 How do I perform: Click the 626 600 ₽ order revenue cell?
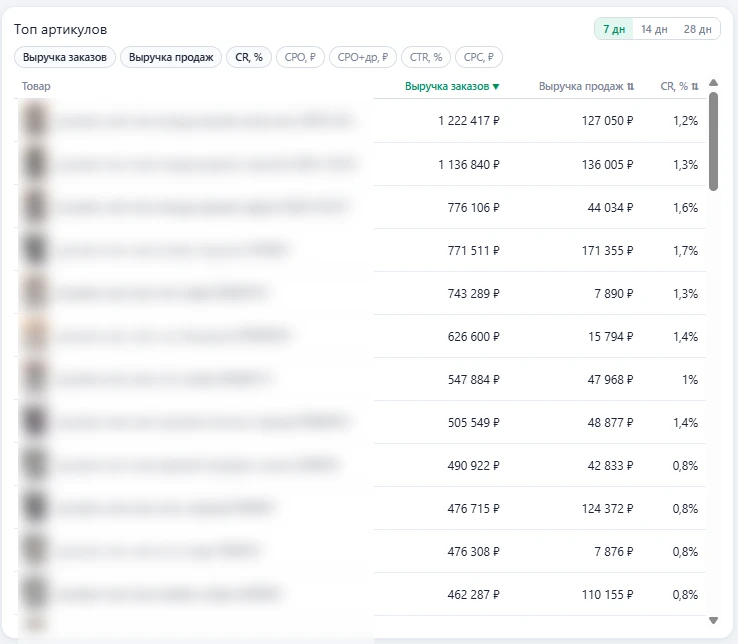(x=473, y=337)
